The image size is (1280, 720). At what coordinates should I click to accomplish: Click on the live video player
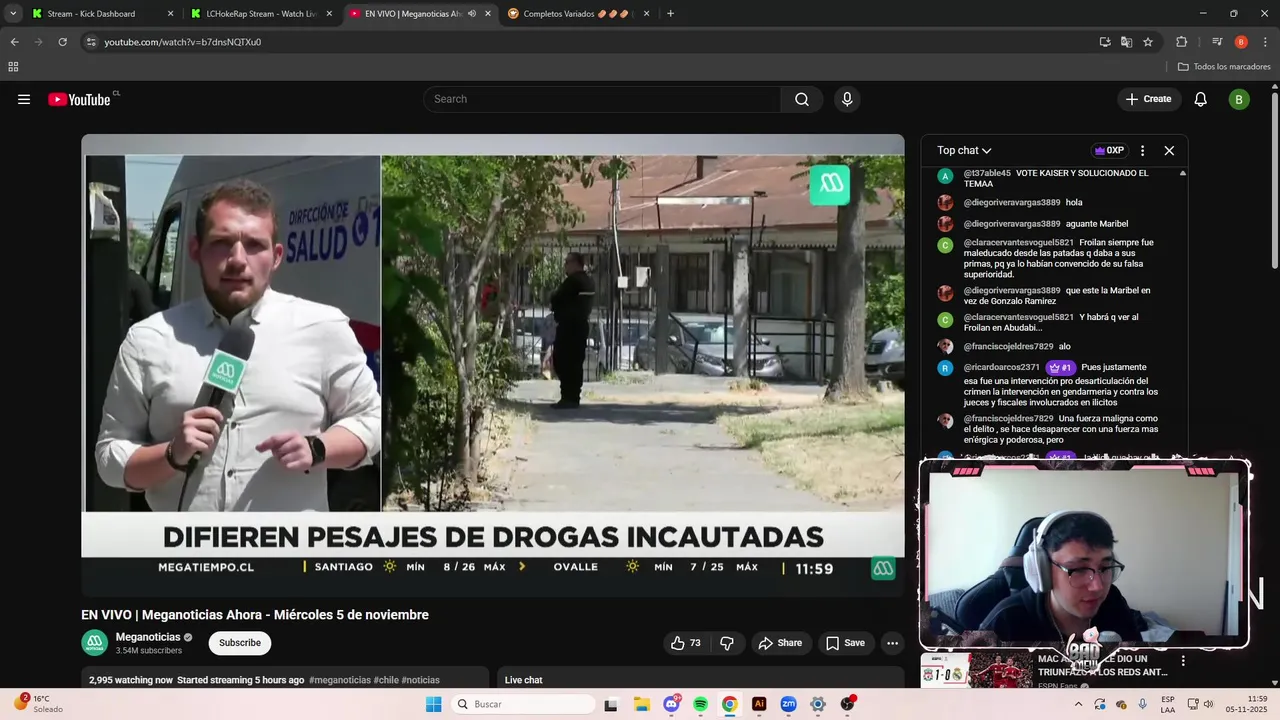493,365
